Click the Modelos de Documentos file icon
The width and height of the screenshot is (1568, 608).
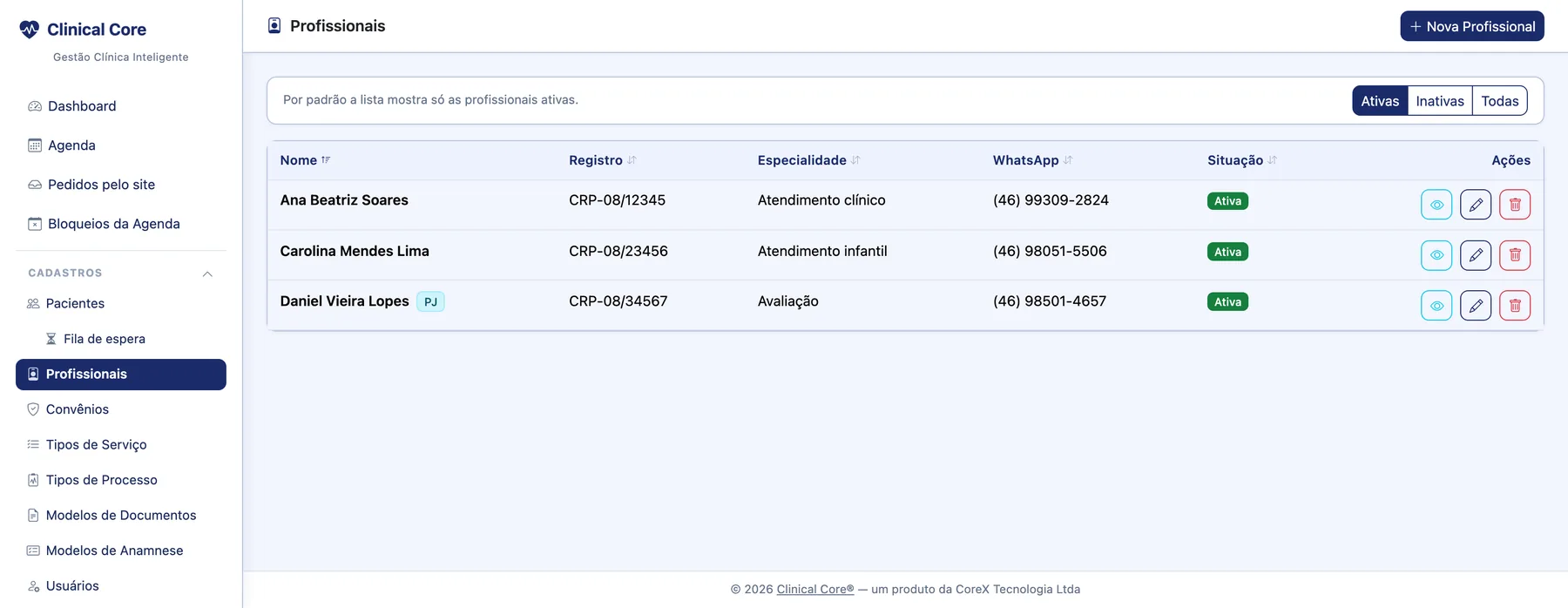pos(33,516)
